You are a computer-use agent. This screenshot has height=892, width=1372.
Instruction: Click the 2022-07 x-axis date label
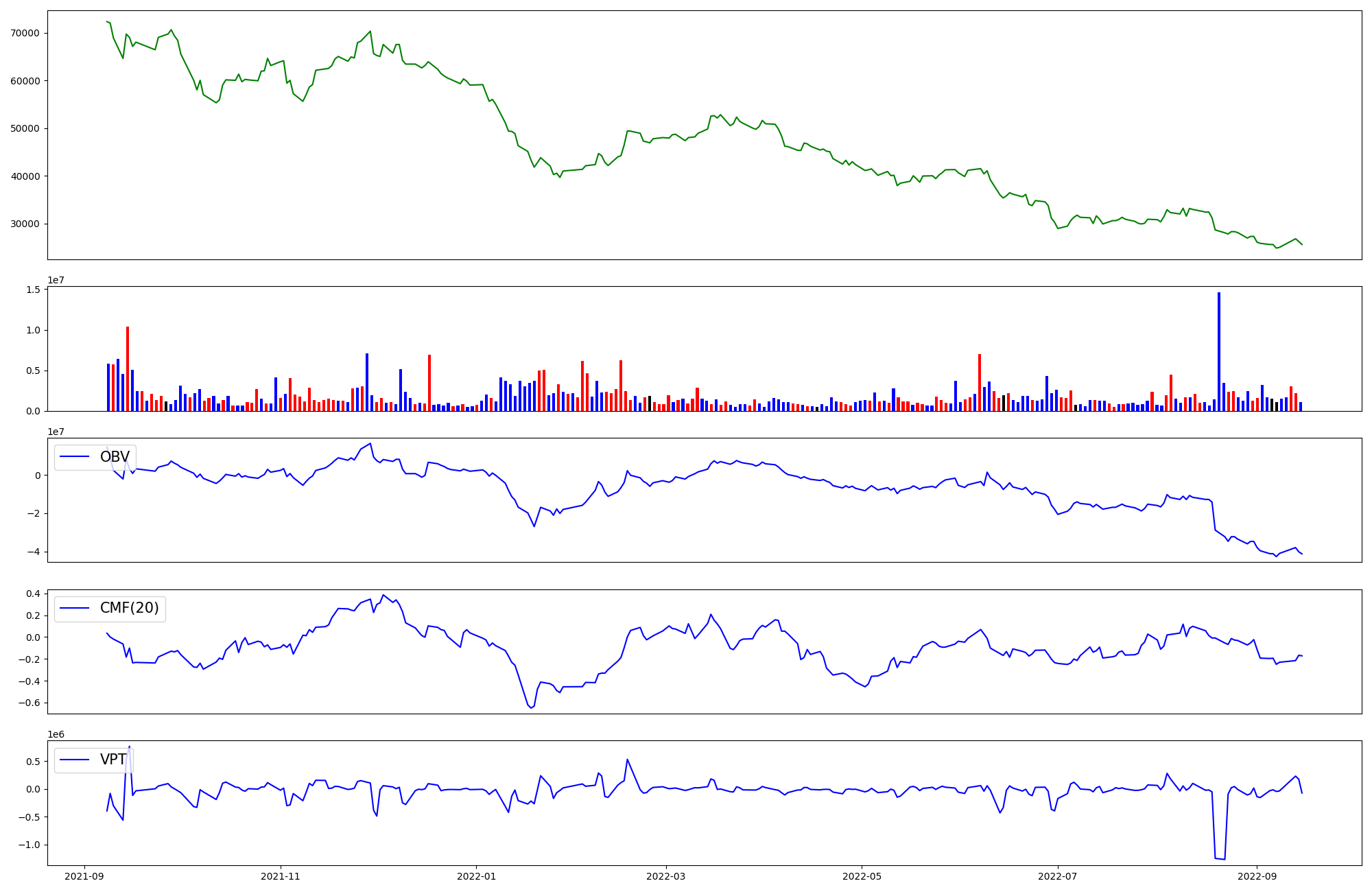coord(1057,876)
